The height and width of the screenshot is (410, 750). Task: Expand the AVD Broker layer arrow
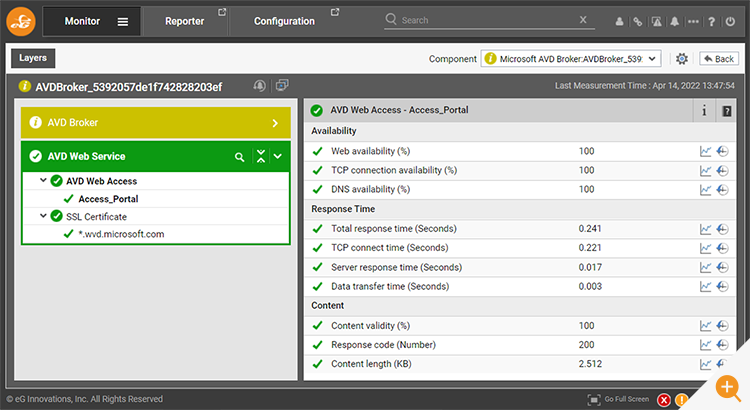[x=275, y=123]
